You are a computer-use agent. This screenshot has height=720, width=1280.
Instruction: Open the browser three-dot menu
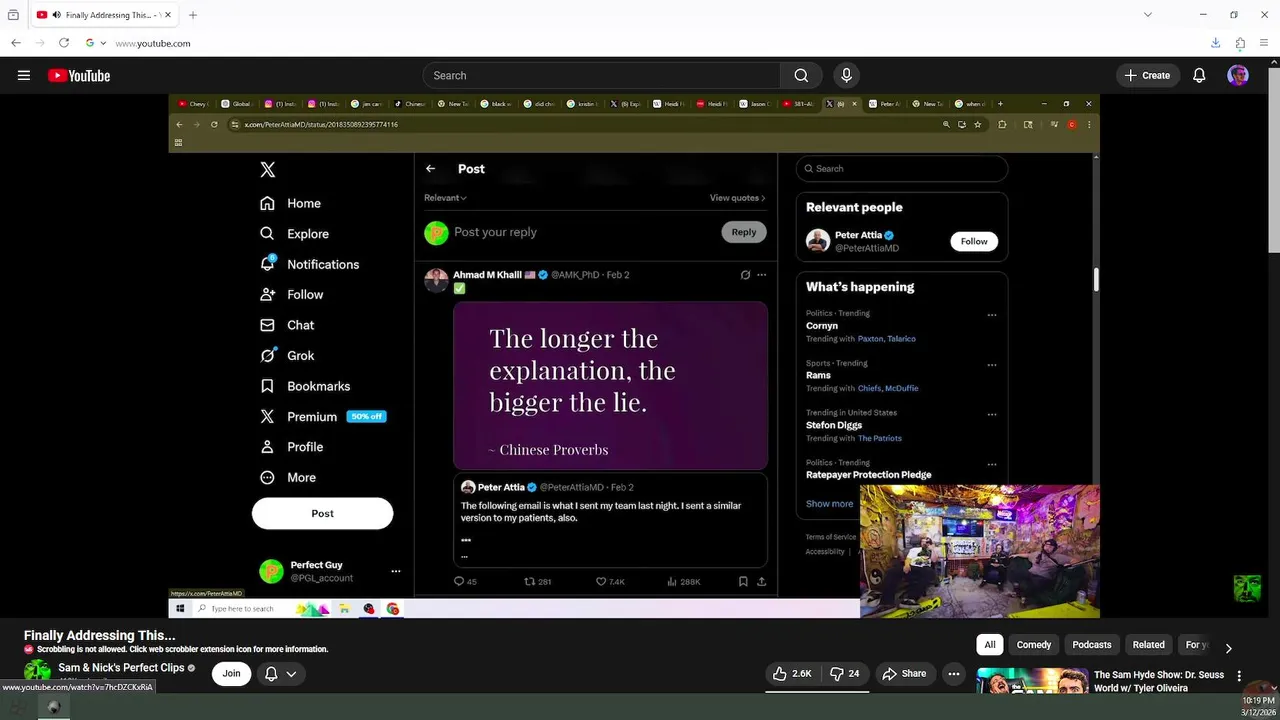click(1265, 43)
